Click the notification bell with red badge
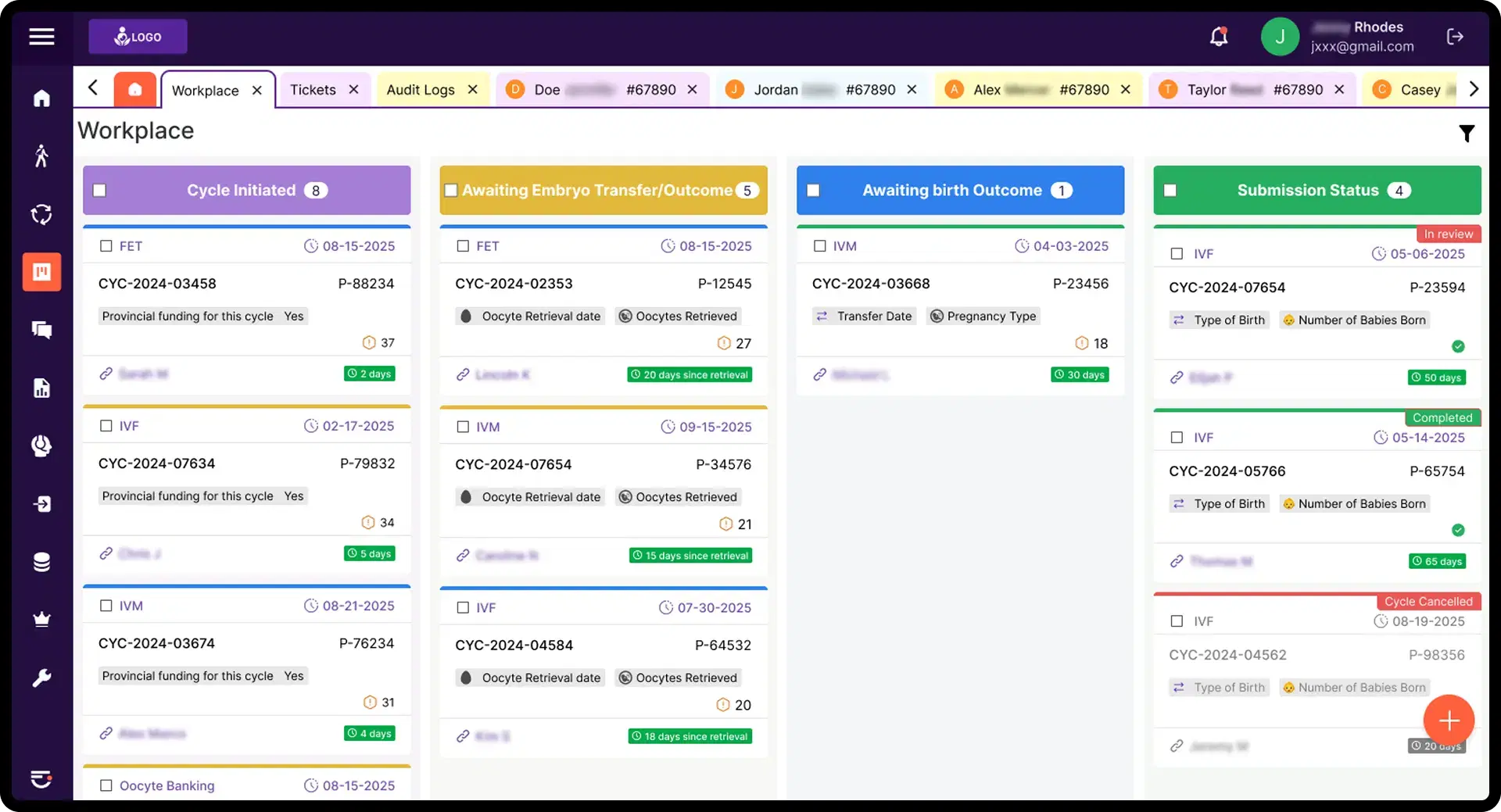Image resolution: width=1501 pixels, height=812 pixels. (1220, 36)
